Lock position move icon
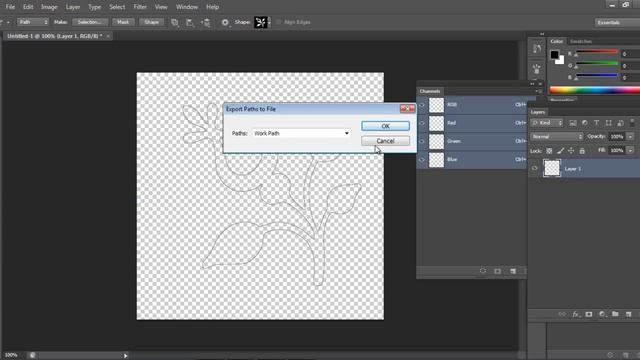This screenshot has height=360, width=640. coord(571,151)
